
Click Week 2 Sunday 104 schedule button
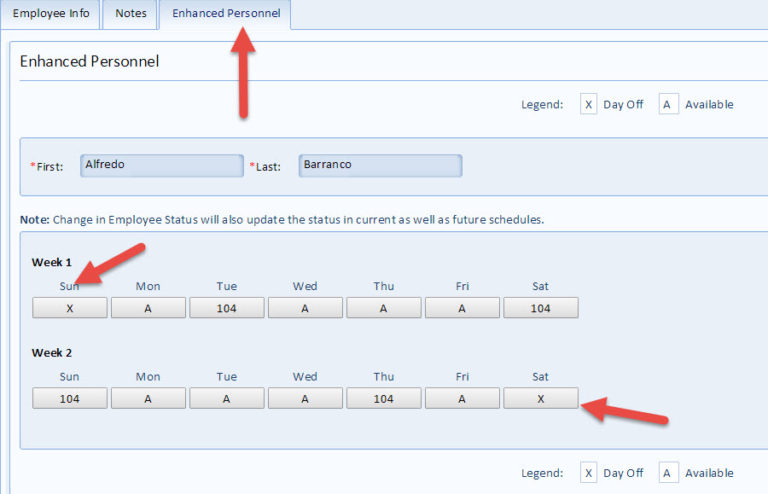69,399
